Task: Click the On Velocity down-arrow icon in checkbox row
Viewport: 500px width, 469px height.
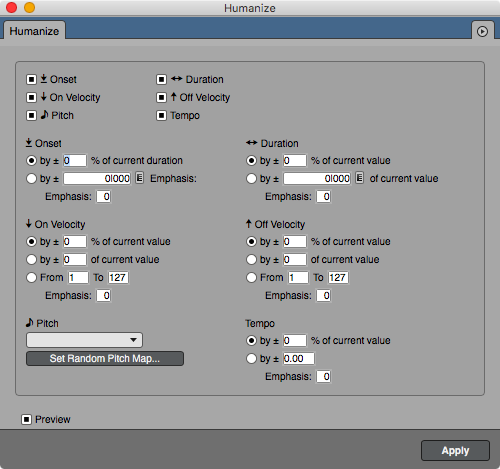Action: click(43, 97)
